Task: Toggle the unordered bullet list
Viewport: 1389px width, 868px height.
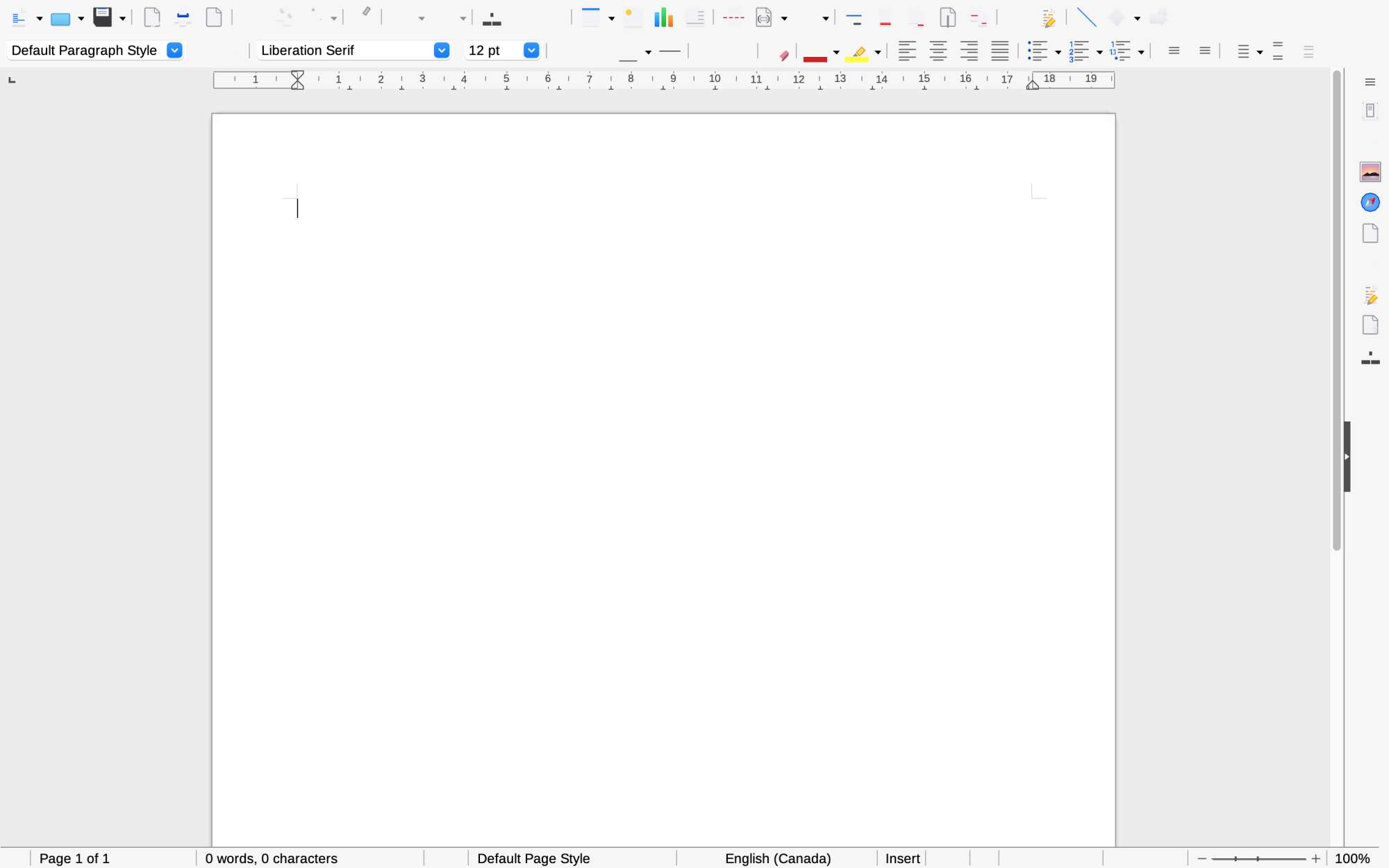Action: point(1037,51)
